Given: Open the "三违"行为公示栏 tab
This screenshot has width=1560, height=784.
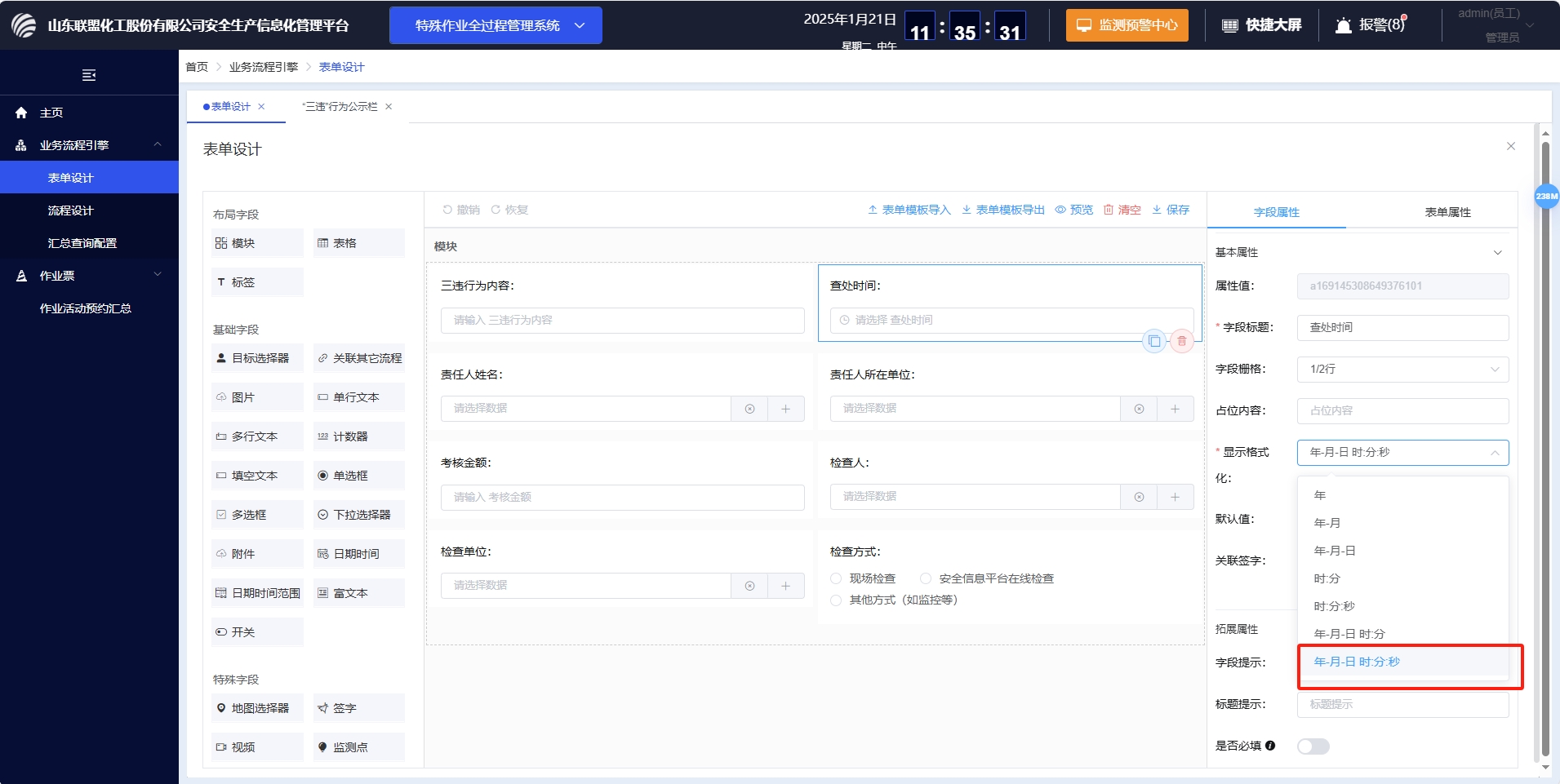Looking at the screenshot, I should (x=340, y=107).
